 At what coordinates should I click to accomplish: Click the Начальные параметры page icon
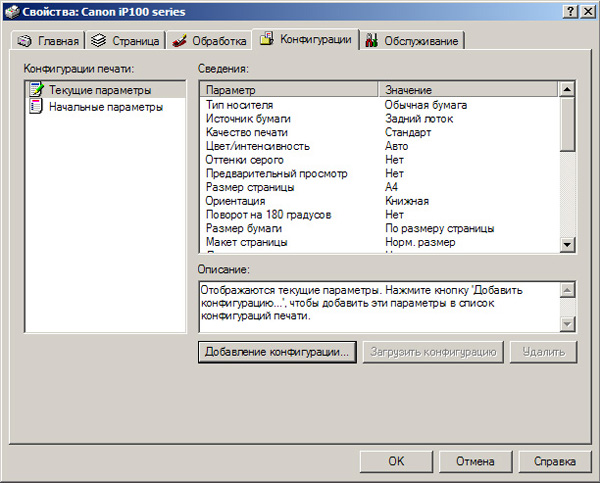pos(36,106)
